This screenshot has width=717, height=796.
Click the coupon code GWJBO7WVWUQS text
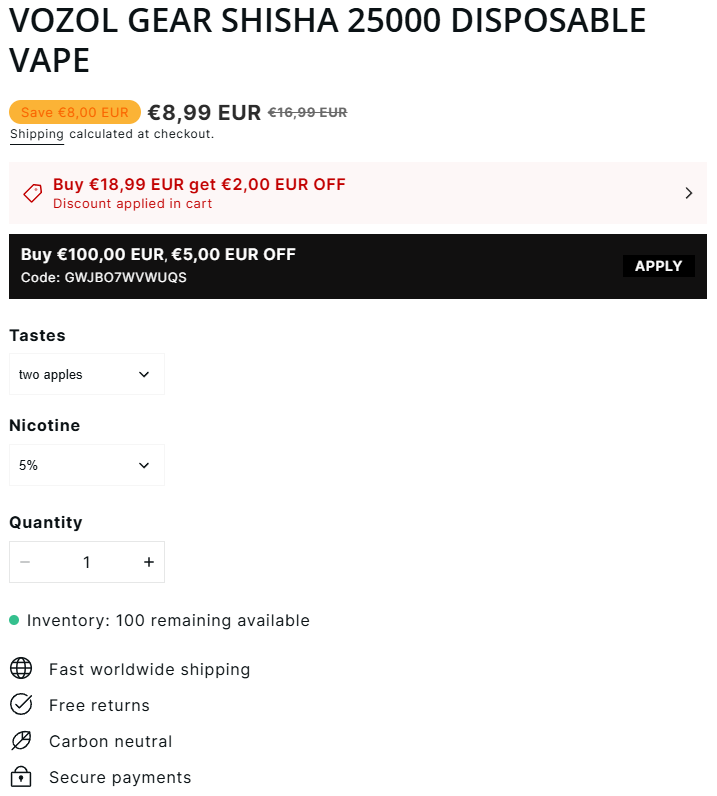tap(125, 278)
